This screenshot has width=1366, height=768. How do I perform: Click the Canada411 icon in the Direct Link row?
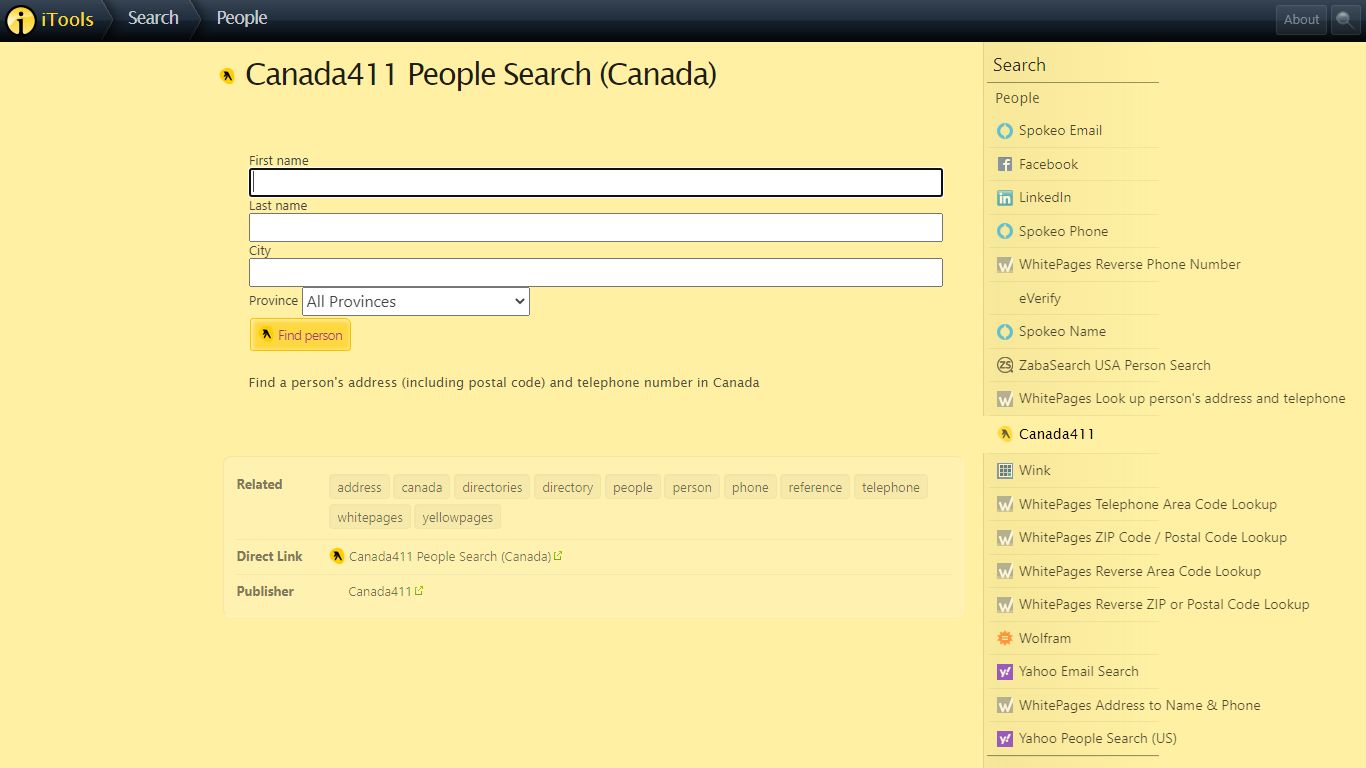click(337, 556)
